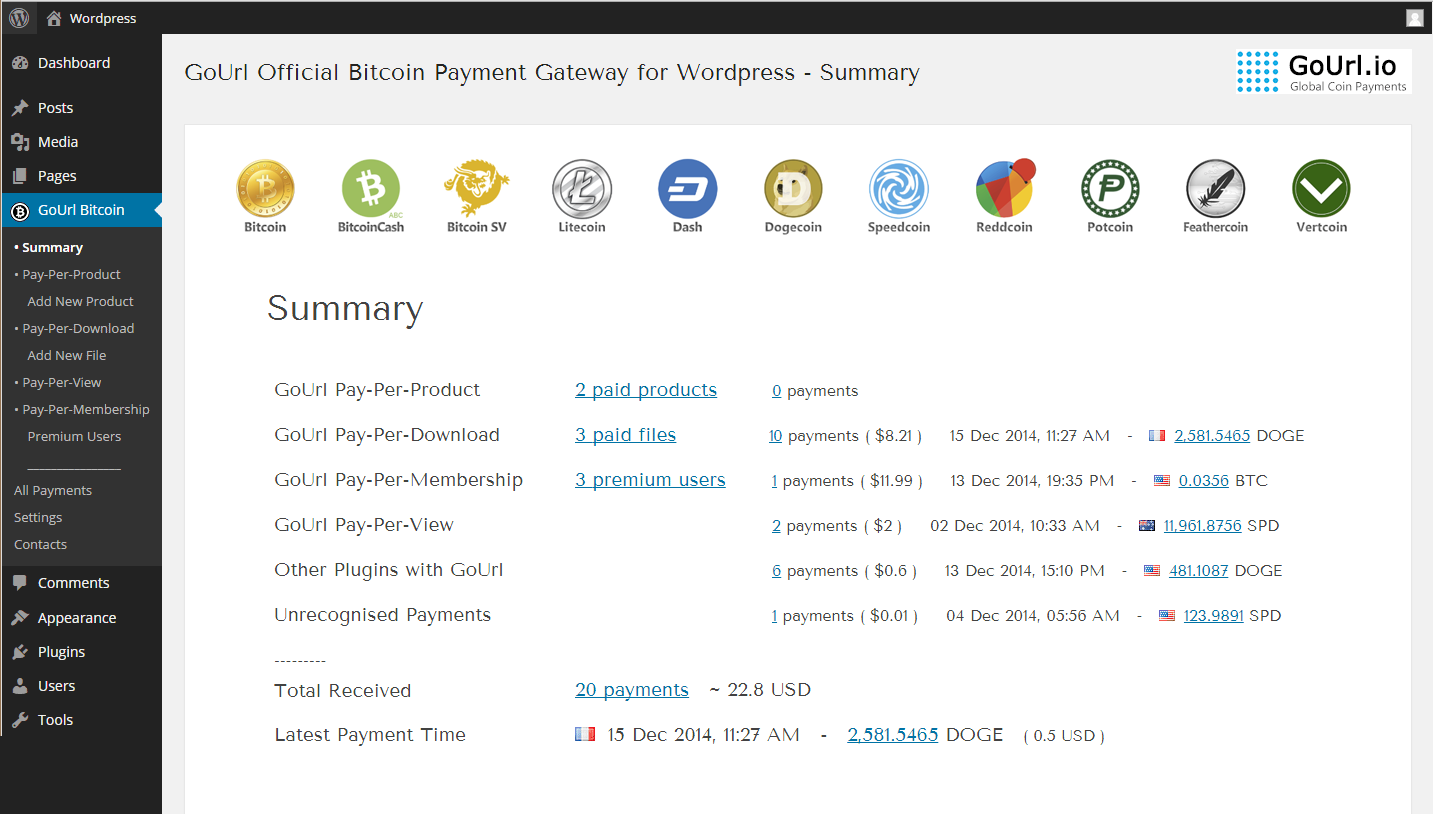1433x814 pixels.
Task: Click the BitcoinCash coin icon
Action: click(371, 189)
